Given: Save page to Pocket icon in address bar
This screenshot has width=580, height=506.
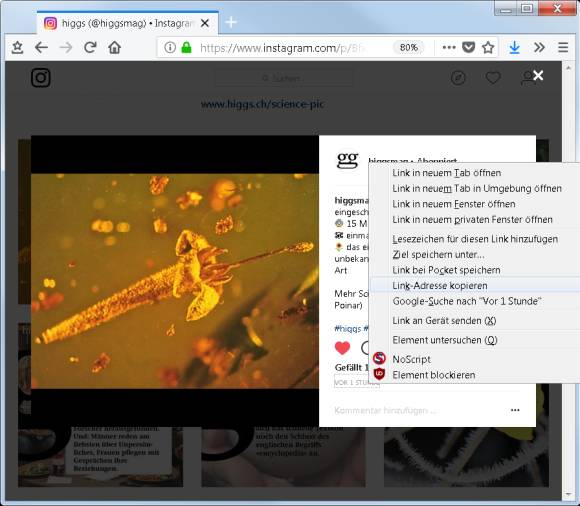Looking at the screenshot, I should (468, 47).
